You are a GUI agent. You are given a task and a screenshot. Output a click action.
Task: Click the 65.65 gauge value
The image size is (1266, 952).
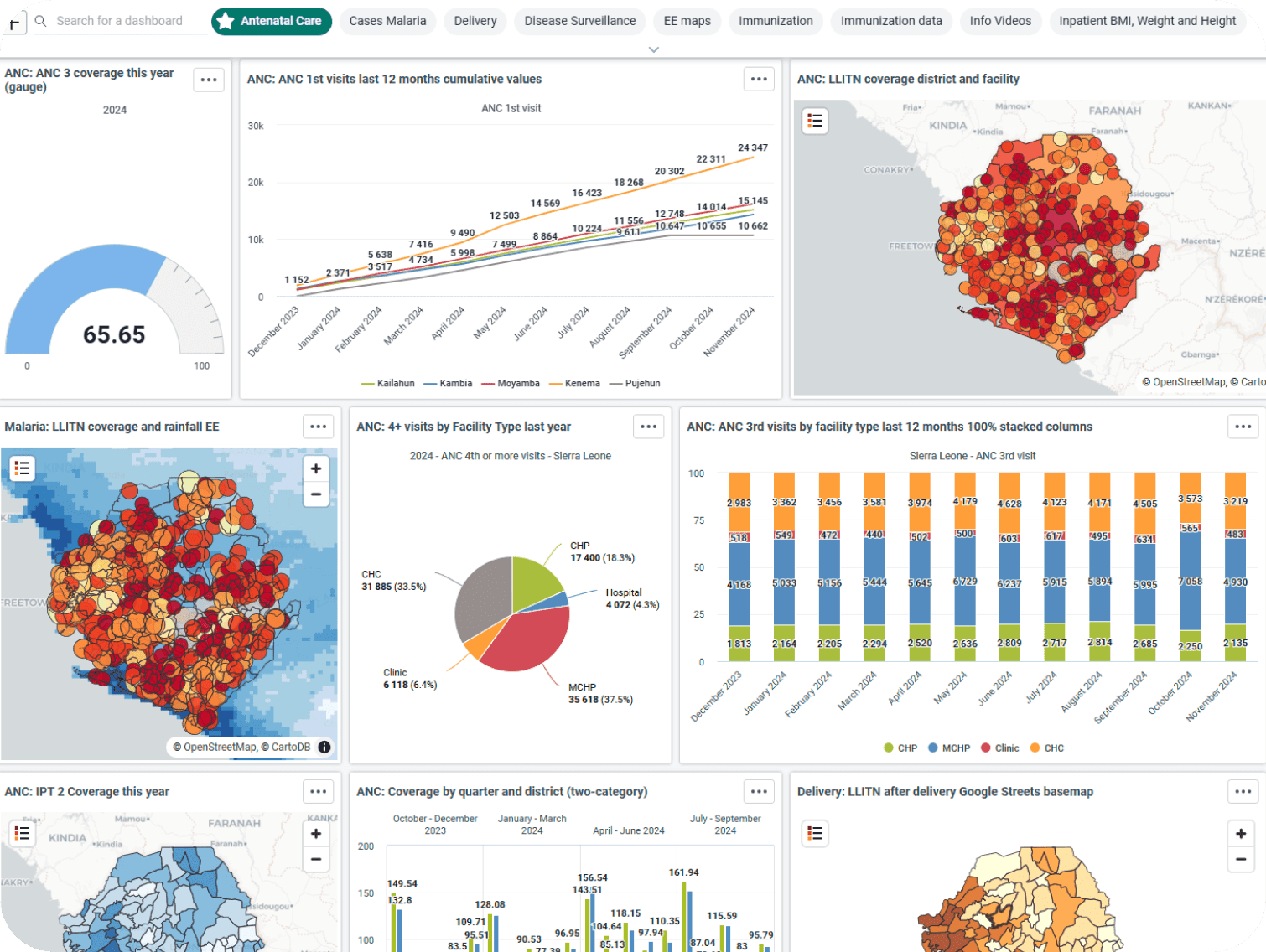[x=114, y=334]
